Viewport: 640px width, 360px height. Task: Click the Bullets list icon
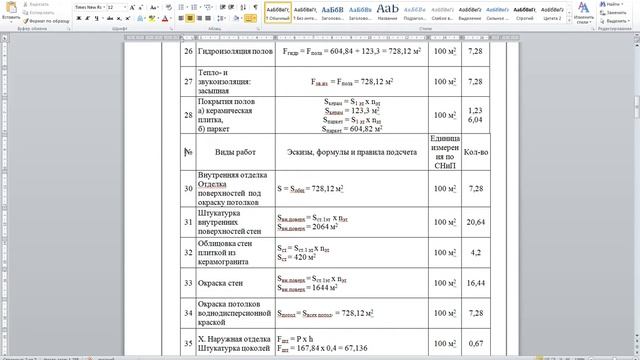tap(182, 7)
